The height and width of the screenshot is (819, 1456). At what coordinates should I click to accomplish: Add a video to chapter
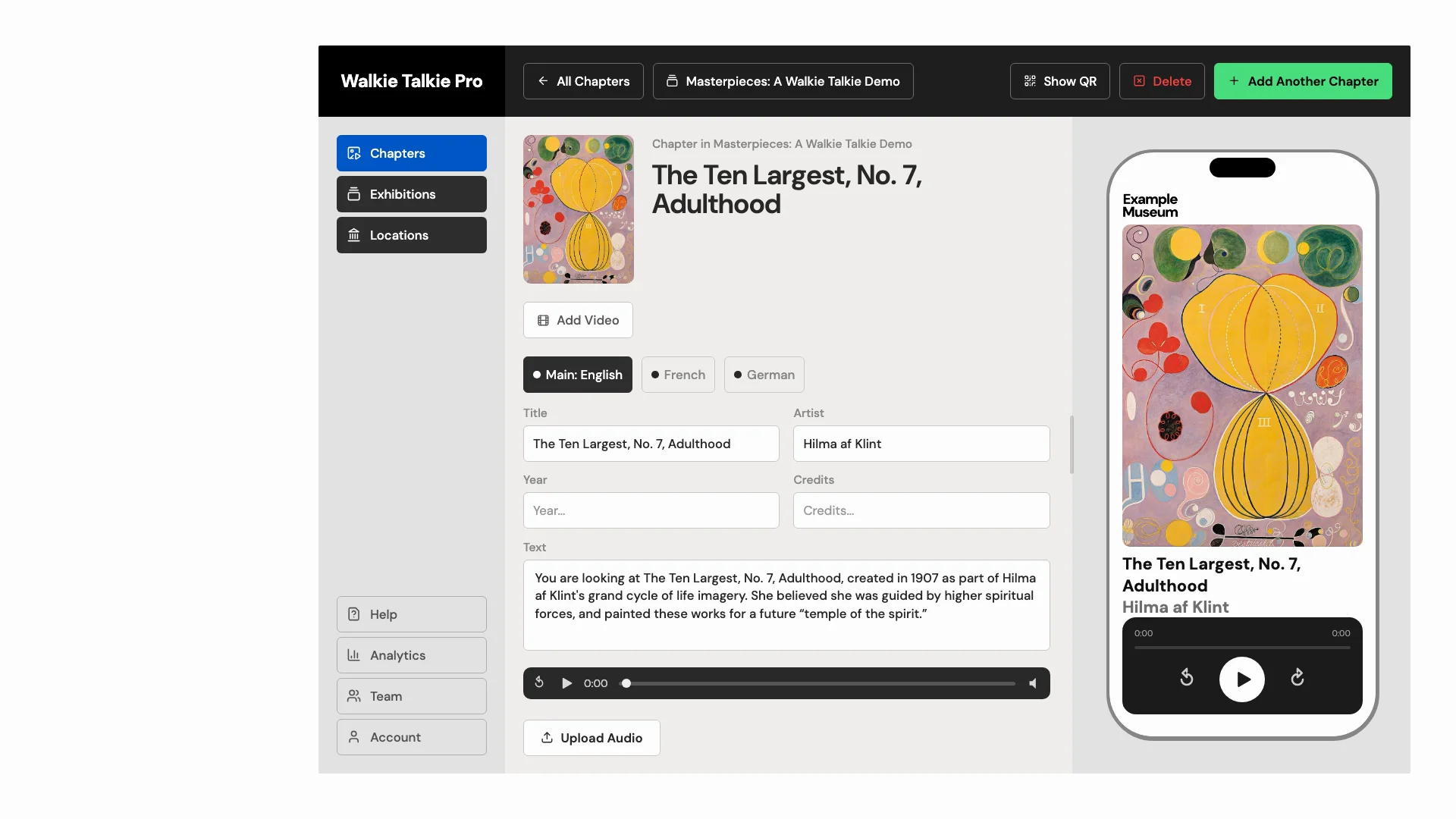tap(578, 320)
